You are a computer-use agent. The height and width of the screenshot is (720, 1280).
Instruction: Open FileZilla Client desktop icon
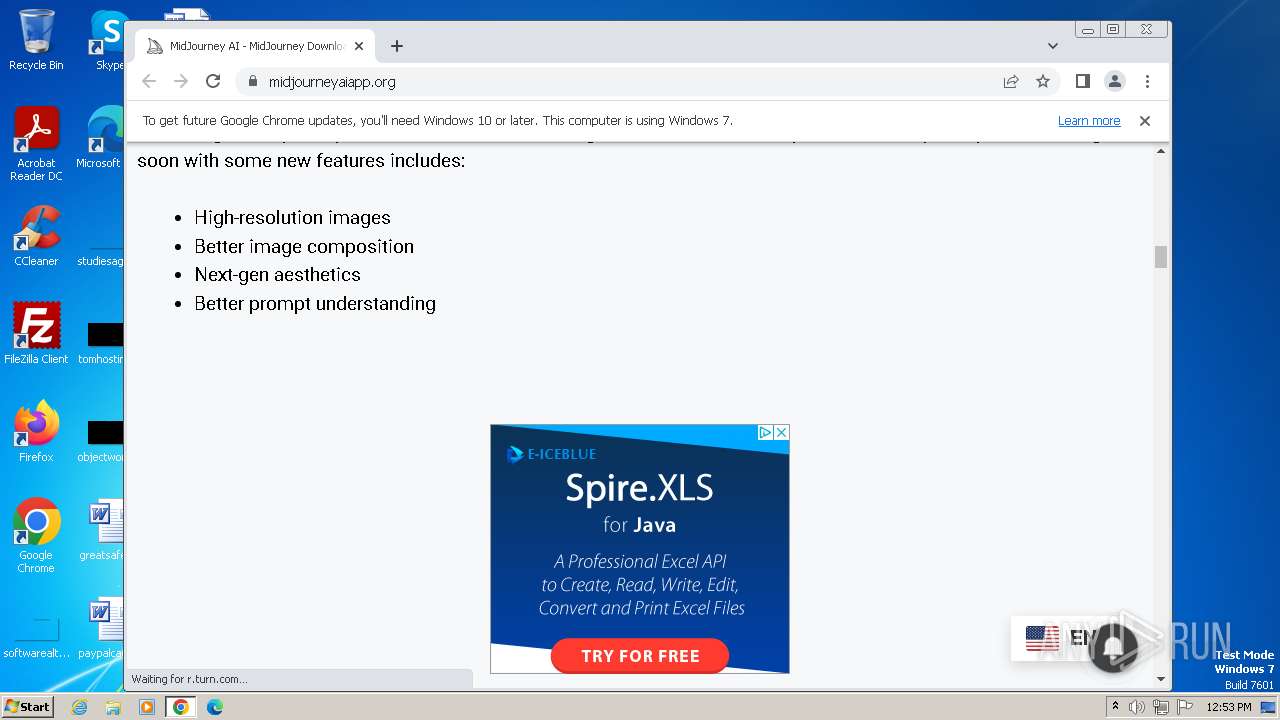pos(36,334)
